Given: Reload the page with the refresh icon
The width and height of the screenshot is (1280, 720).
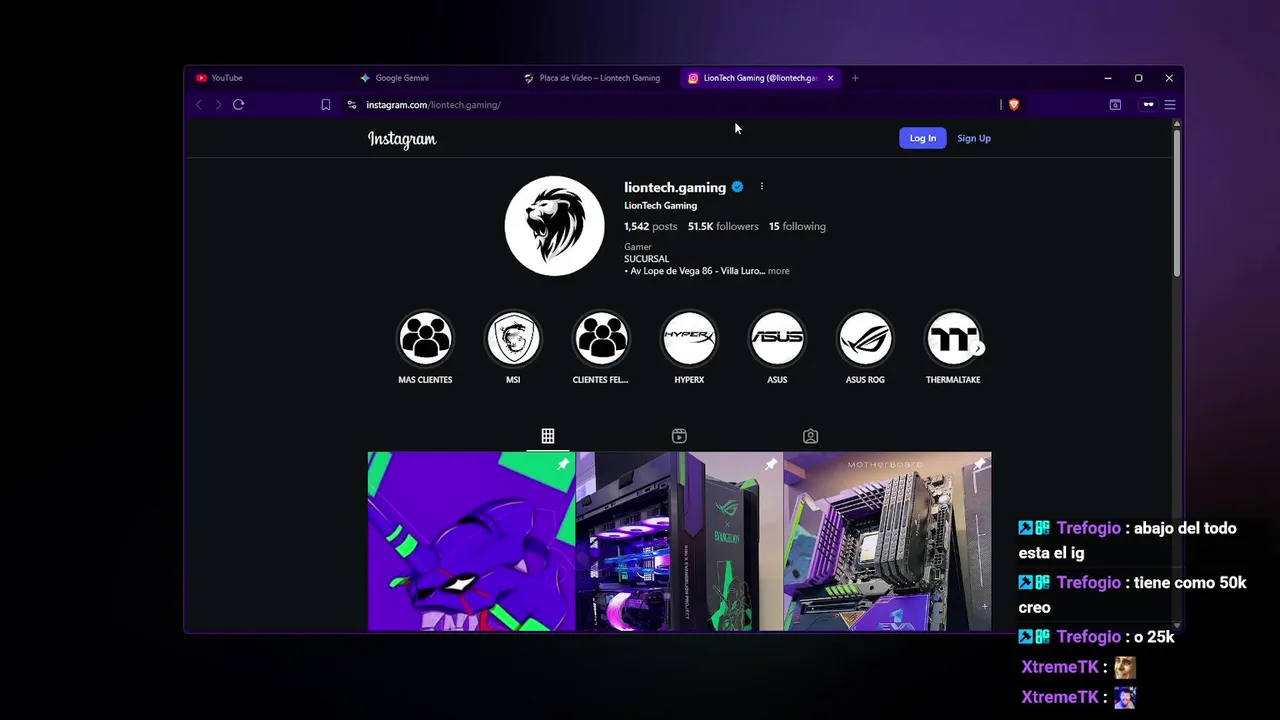Looking at the screenshot, I should [x=238, y=104].
